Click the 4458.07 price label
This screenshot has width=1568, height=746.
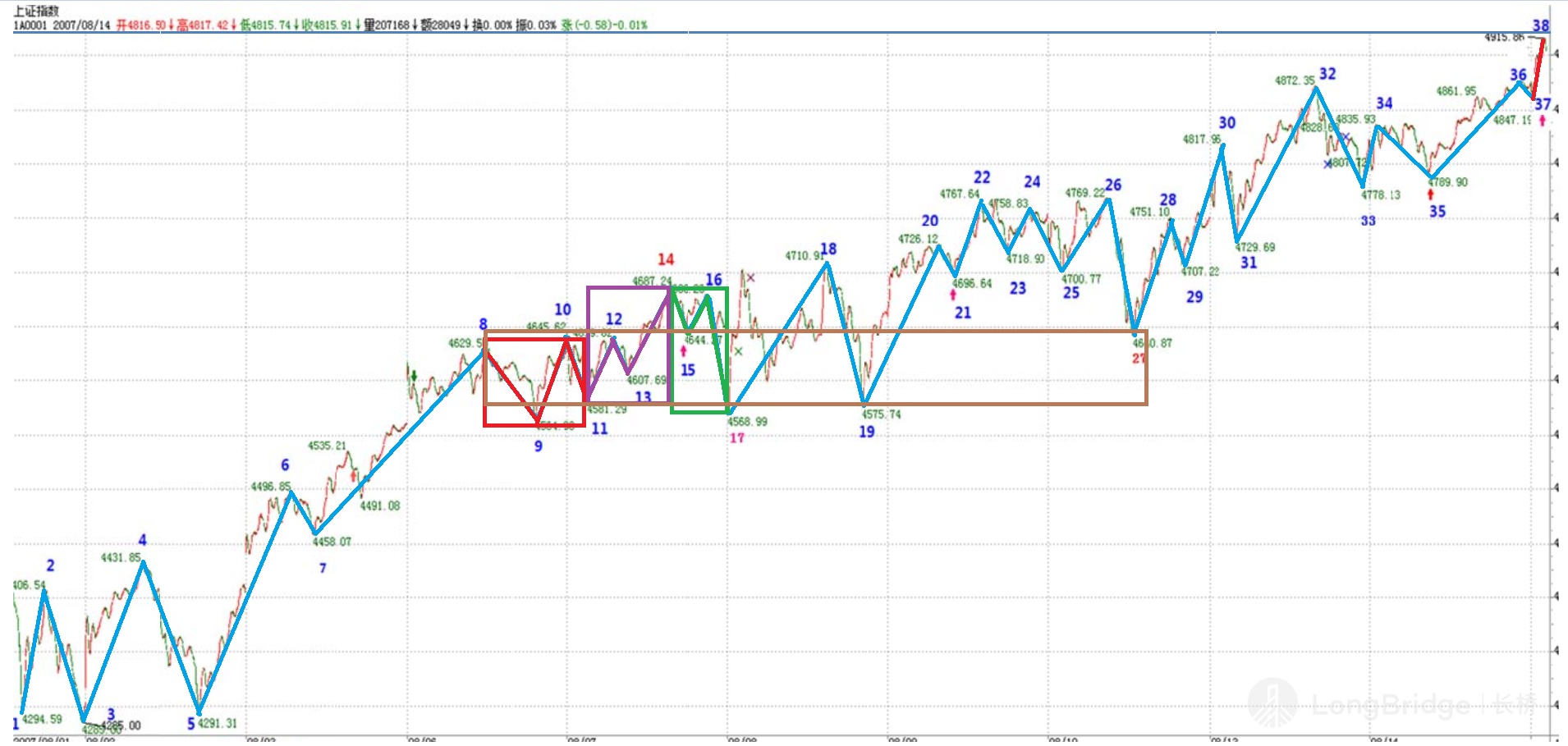click(x=332, y=542)
